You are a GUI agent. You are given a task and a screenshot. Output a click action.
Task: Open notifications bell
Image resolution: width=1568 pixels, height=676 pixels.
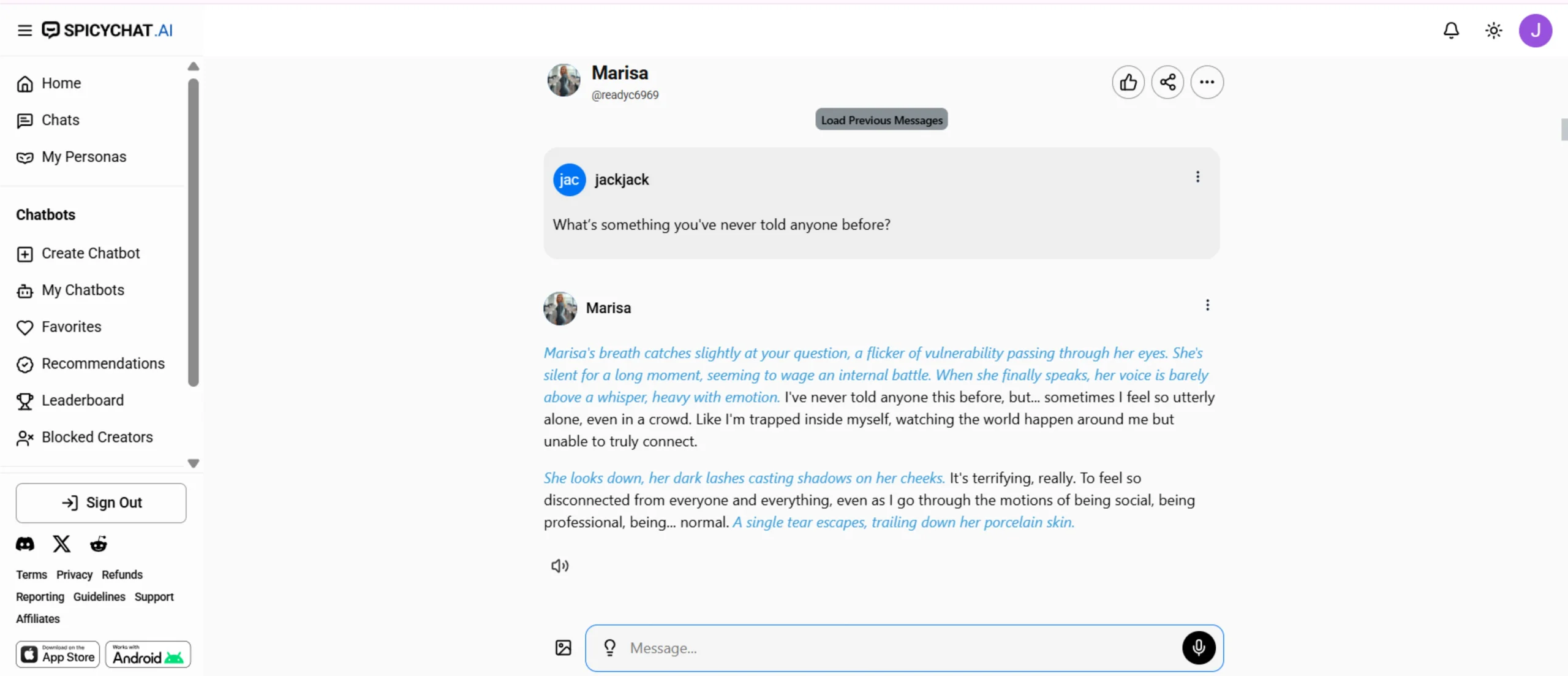point(1451,30)
